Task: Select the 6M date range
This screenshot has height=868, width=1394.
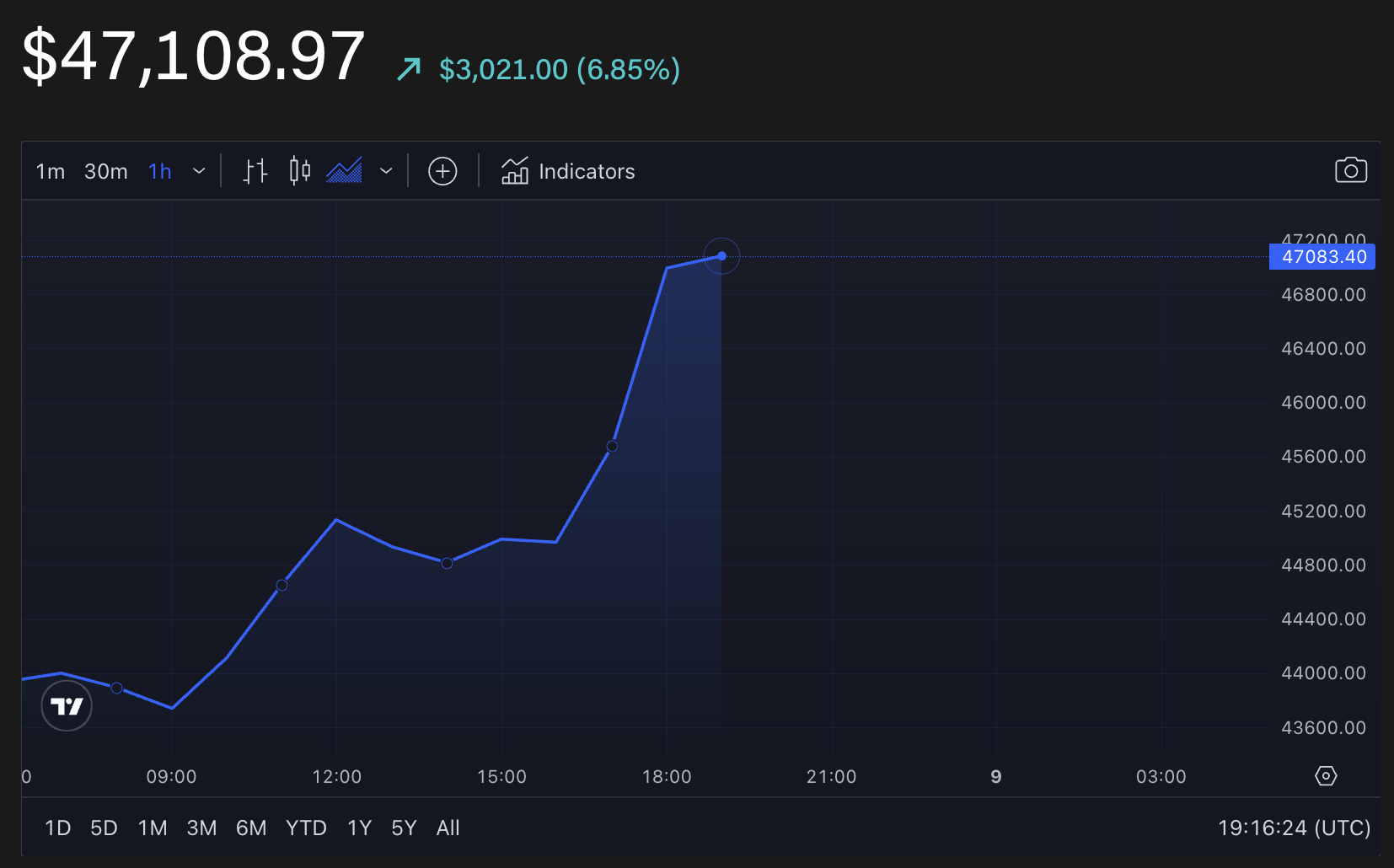Action: pos(251,828)
